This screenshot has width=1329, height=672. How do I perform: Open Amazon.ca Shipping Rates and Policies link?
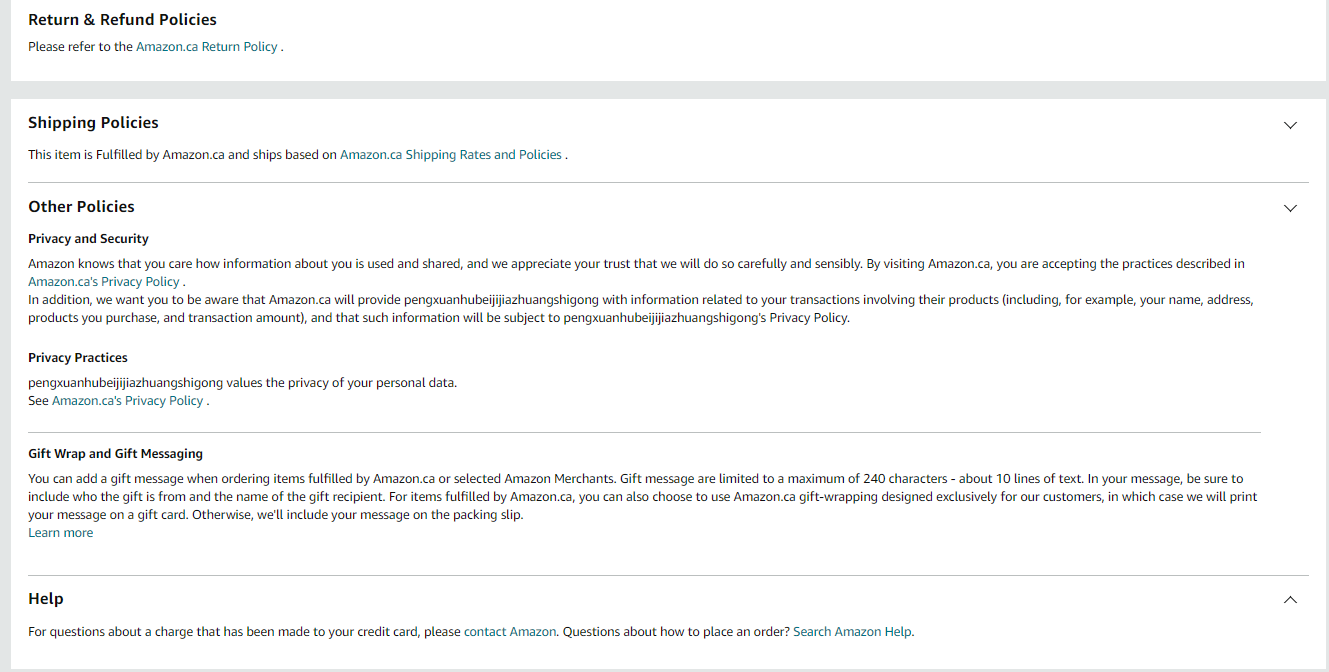pos(450,155)
